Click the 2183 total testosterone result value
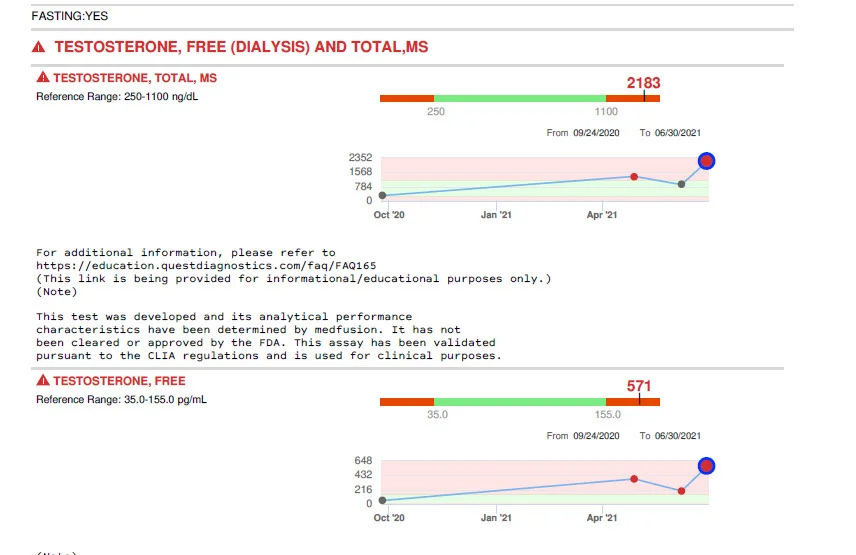856x555 pixels. pyautogui.click(x=643, y=83)
